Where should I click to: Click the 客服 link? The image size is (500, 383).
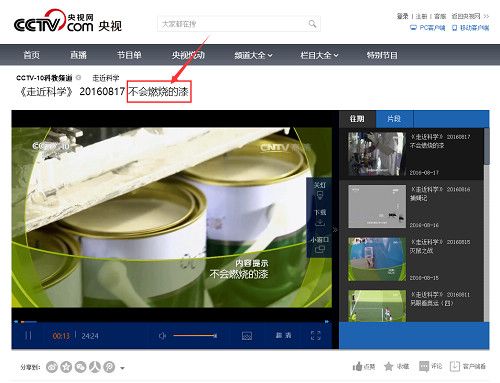pyautogui.click(x=440, y=16)
